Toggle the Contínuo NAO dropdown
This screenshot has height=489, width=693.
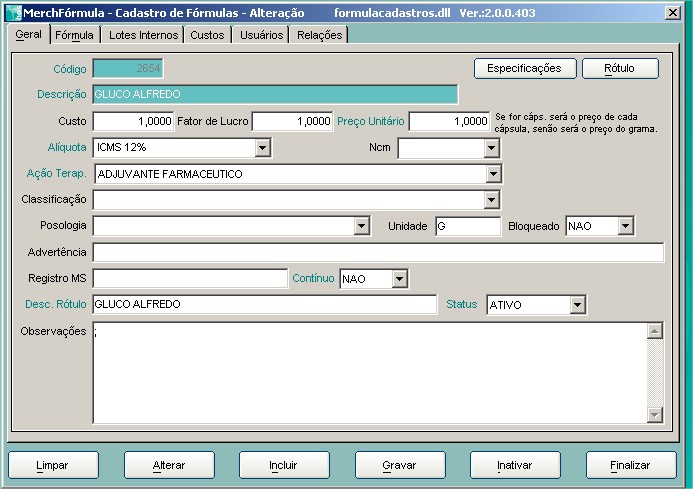click(x=399, y=278)
